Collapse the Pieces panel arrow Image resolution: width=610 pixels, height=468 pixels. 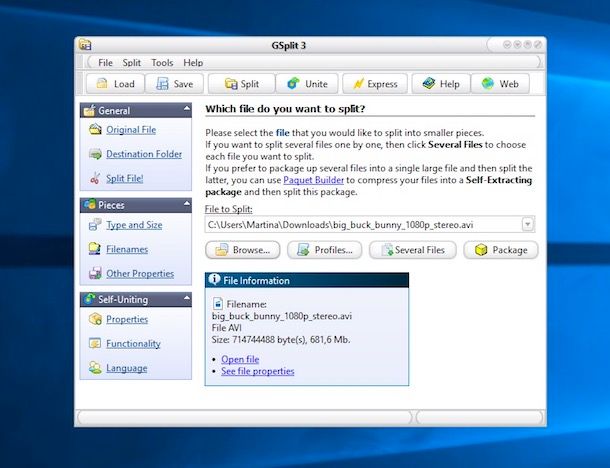click(187, 203)
